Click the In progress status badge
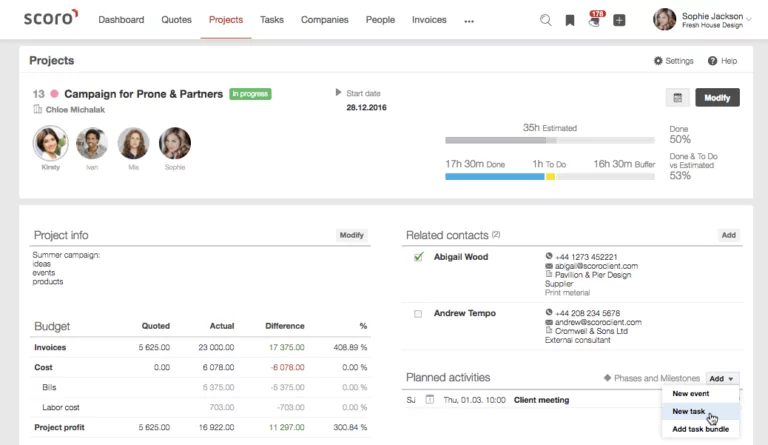 pos(250,94)
